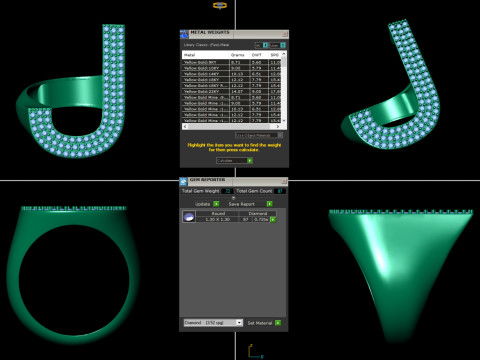Click the axis indicator at viewport bottom
Viewport: 480px width, 360px height.
click(255, 352)
